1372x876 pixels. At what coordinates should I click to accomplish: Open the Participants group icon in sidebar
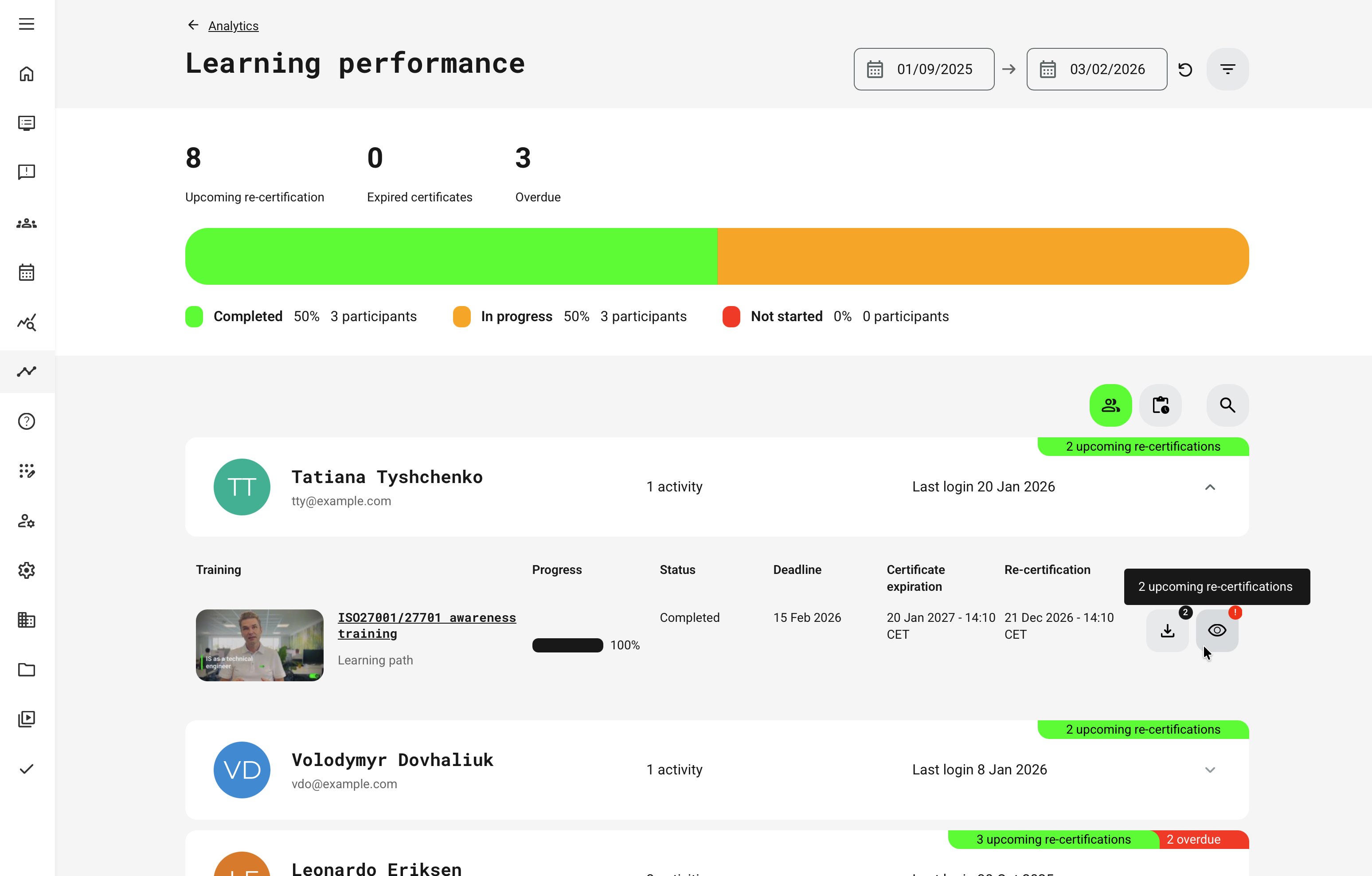click(x=27, y=224)
